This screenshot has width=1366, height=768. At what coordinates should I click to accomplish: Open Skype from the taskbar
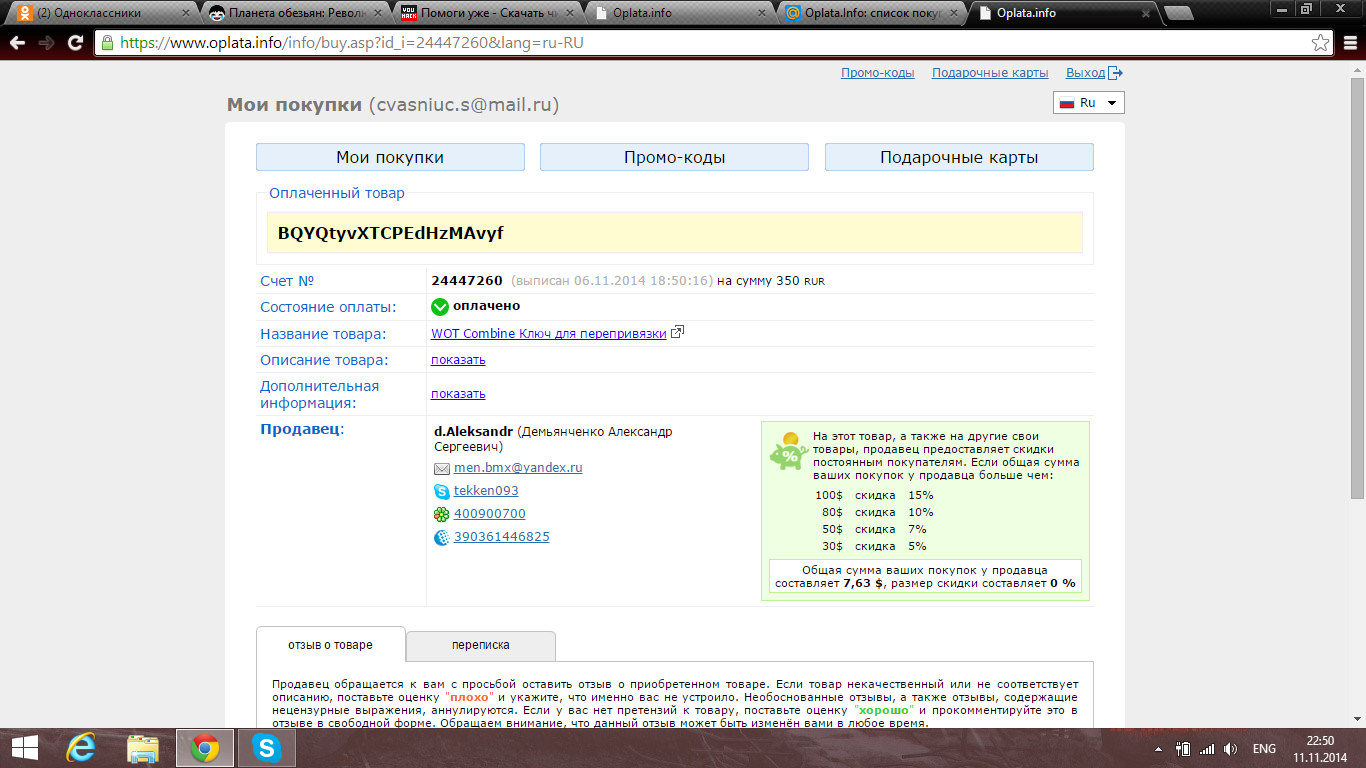pos(266,748)
